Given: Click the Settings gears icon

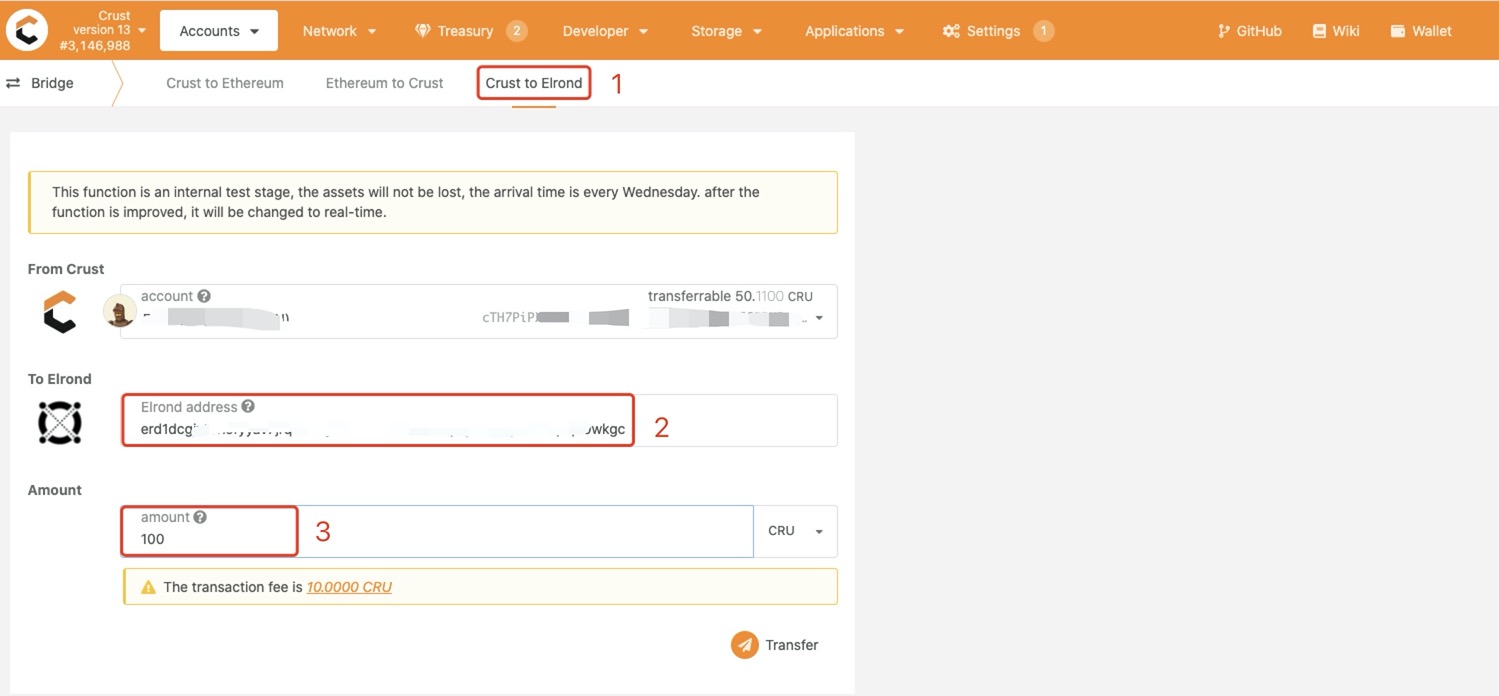Looking at the screenshot, I should click(x=951, y=31).
